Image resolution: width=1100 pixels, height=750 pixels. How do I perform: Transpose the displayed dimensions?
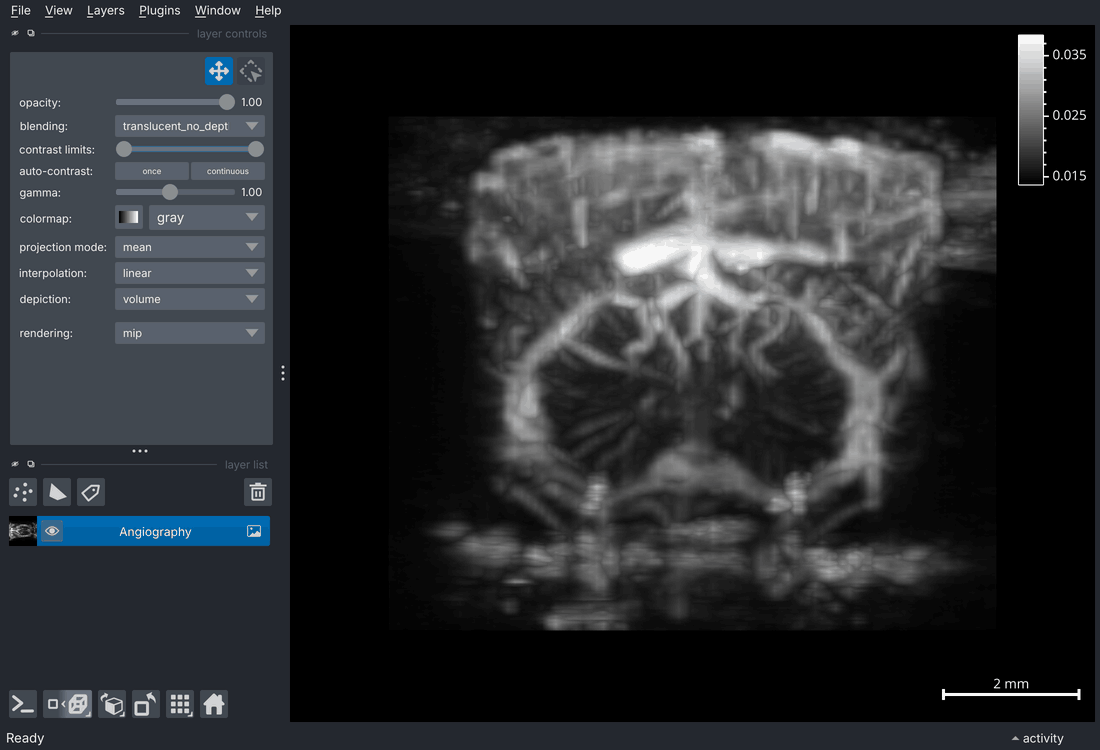145,704
